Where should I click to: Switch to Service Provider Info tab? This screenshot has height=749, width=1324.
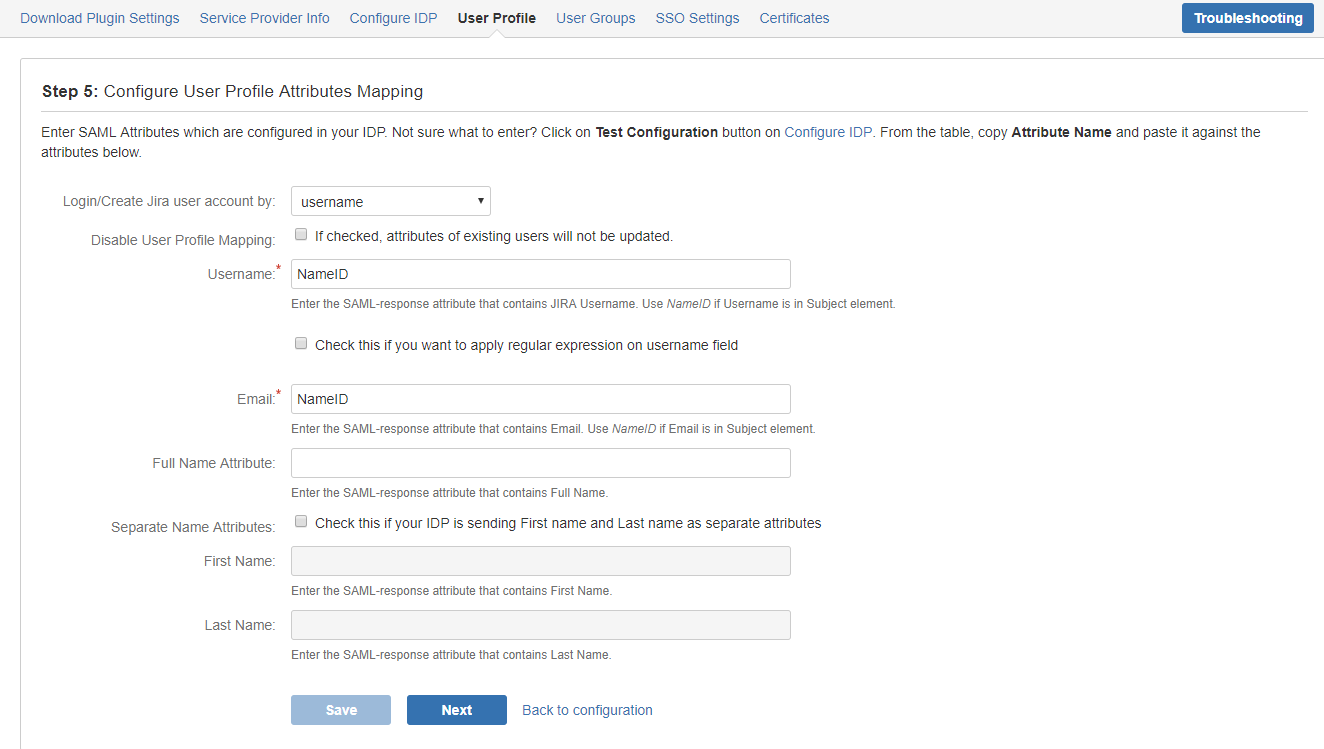coord(264,18)
